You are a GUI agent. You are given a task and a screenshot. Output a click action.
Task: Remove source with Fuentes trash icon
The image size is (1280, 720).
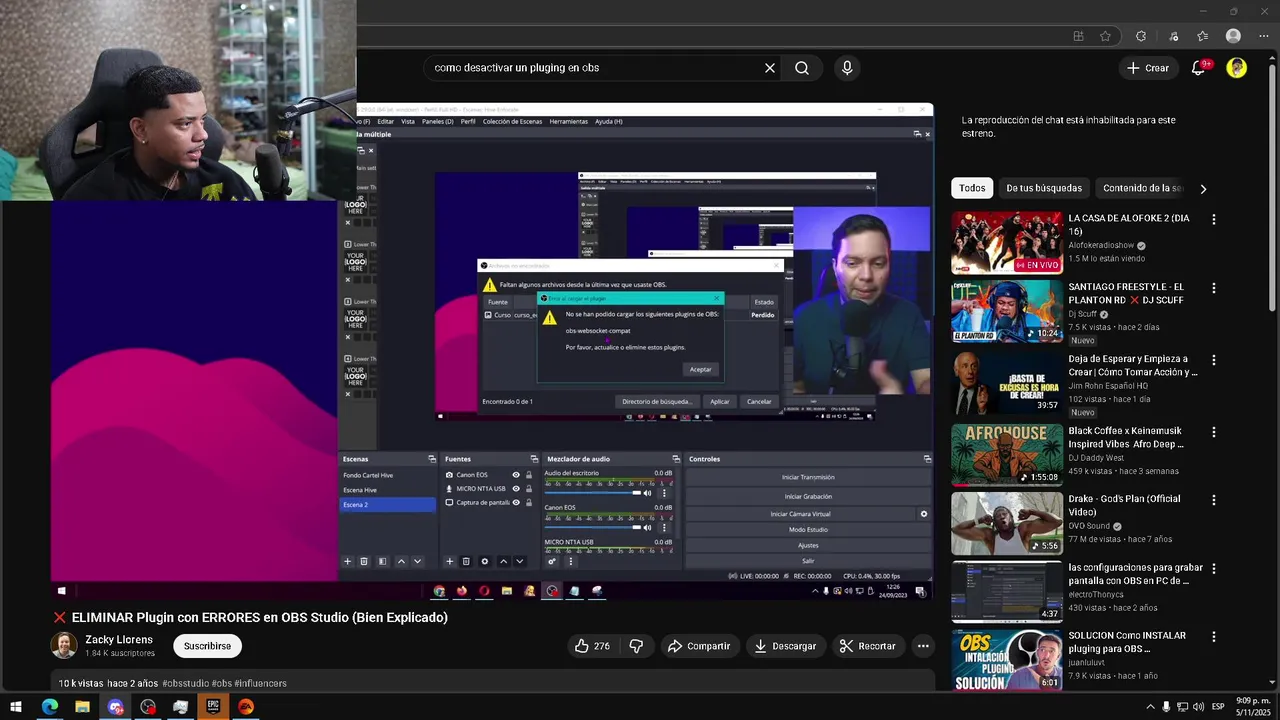[x=466, y=561]
